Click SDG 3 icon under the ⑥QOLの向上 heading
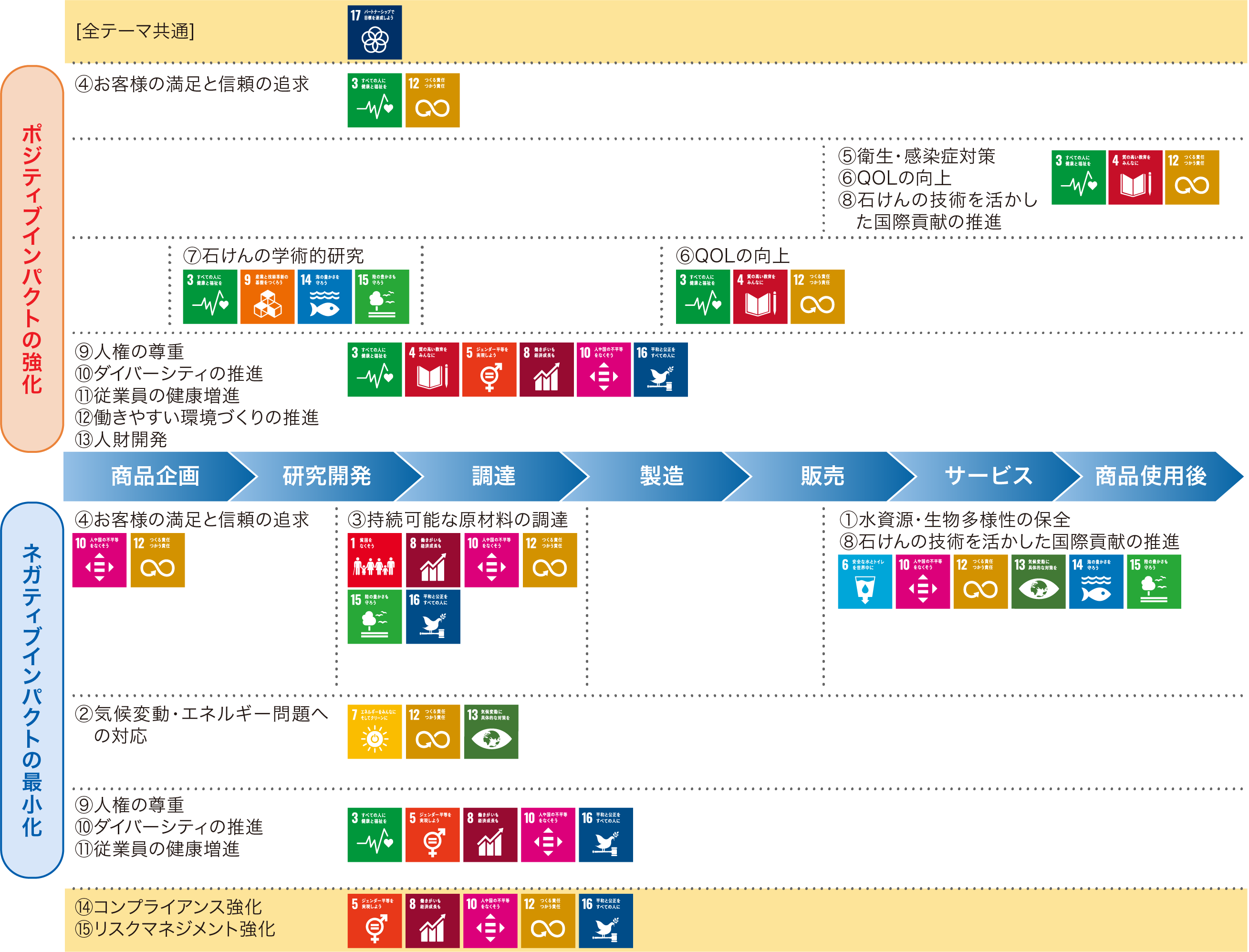This screenshot has width=1249, height=952. [x=703, y=297]
